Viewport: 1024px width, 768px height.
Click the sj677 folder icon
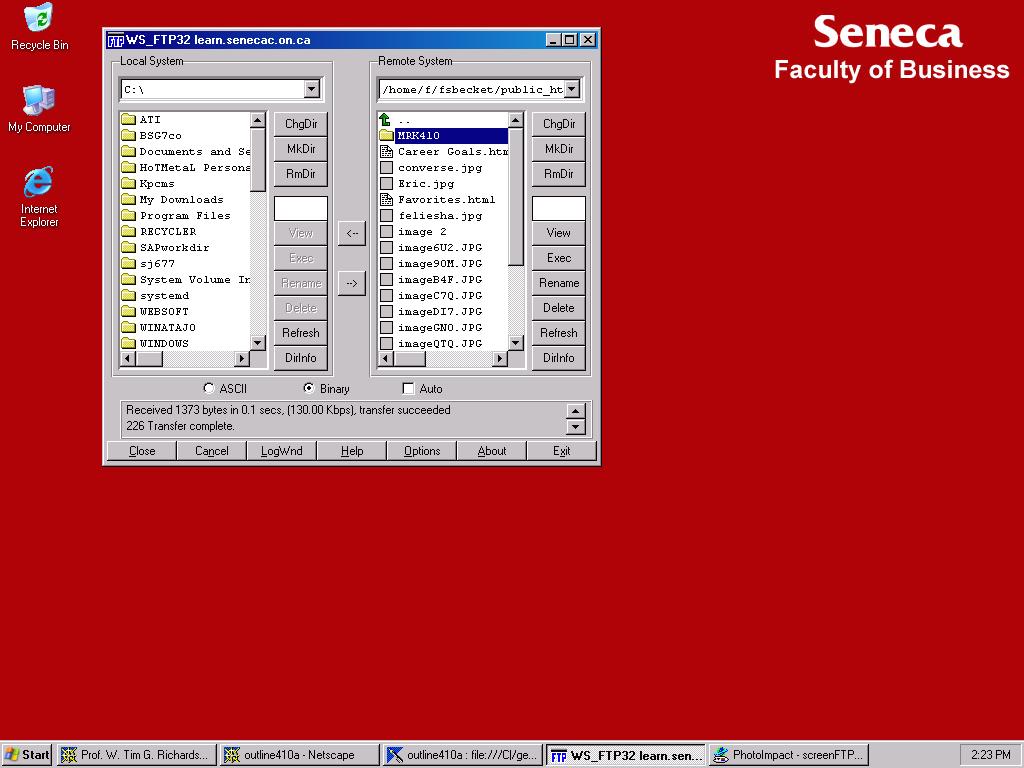[x=128, y=263]
